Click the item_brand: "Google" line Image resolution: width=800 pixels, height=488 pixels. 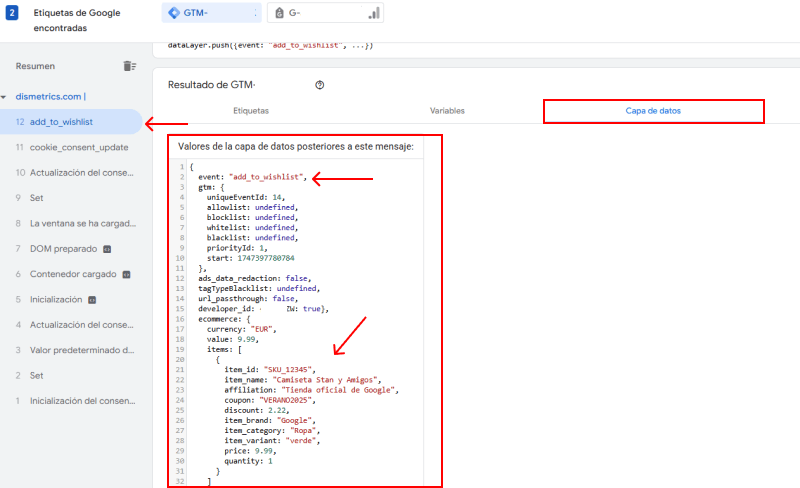[x=270, y=421]
